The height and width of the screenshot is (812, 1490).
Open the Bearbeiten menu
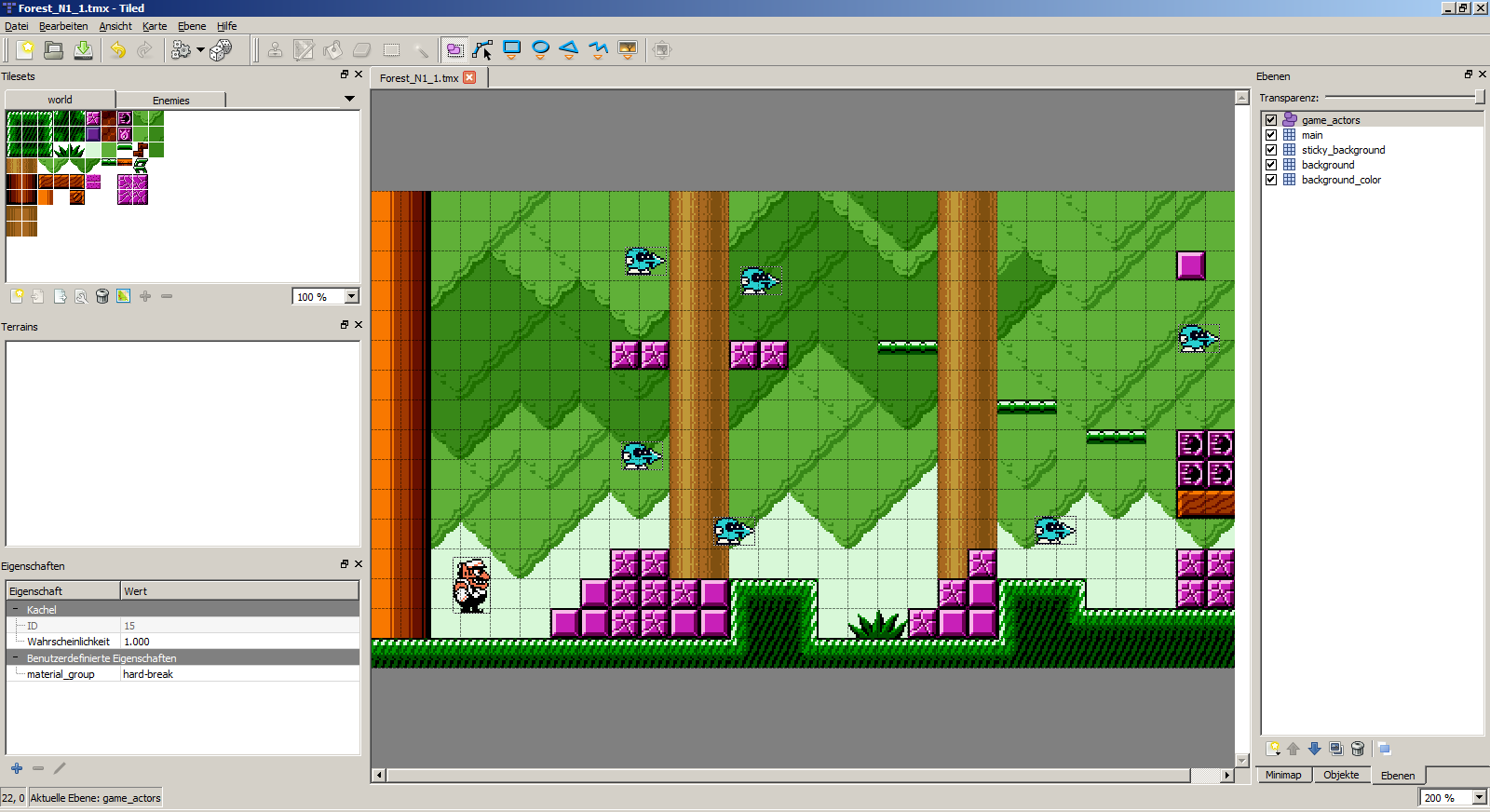(x=63, y=26)
